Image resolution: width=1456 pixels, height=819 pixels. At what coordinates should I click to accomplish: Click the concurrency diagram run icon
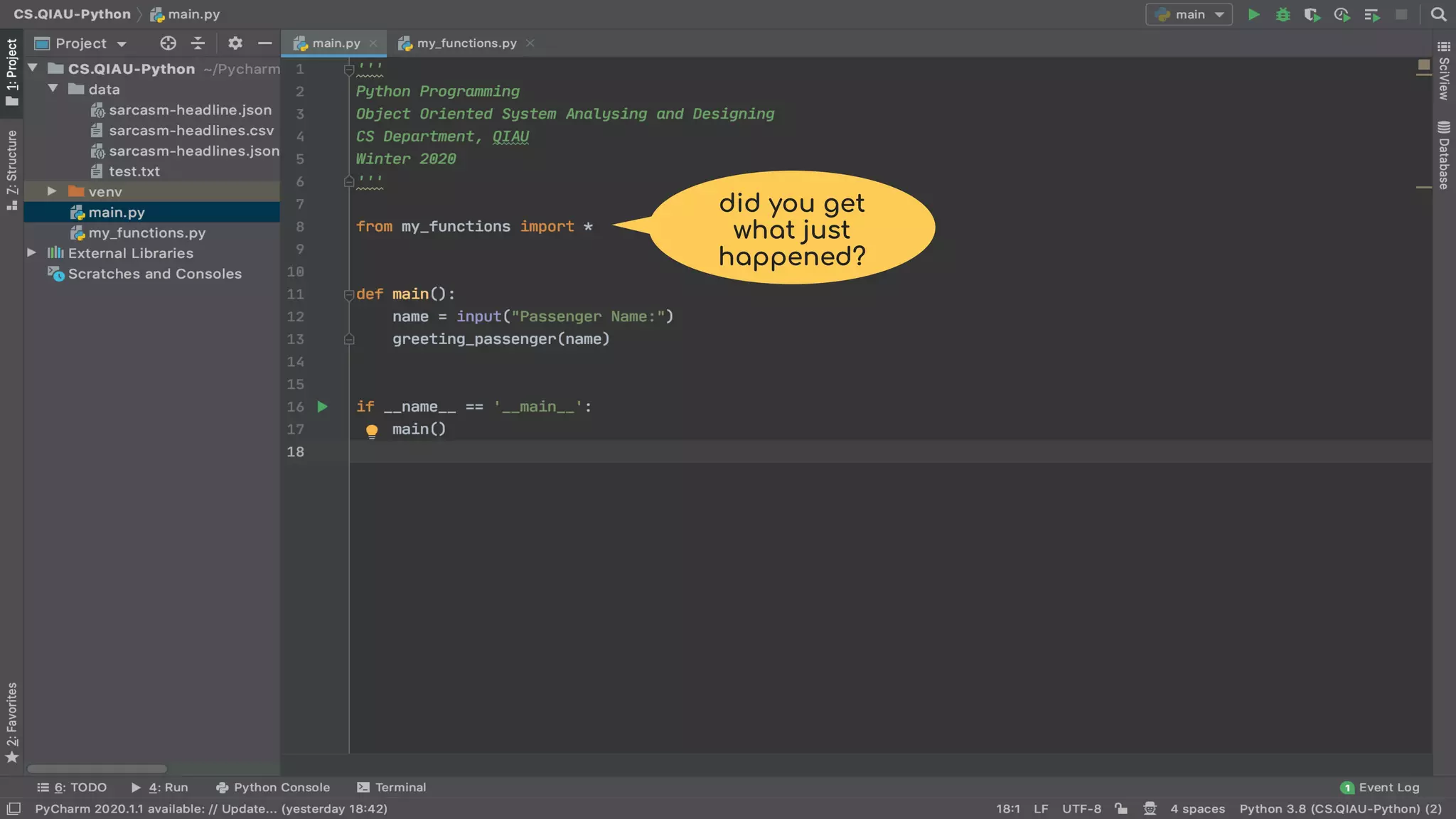pos(1372,14)
